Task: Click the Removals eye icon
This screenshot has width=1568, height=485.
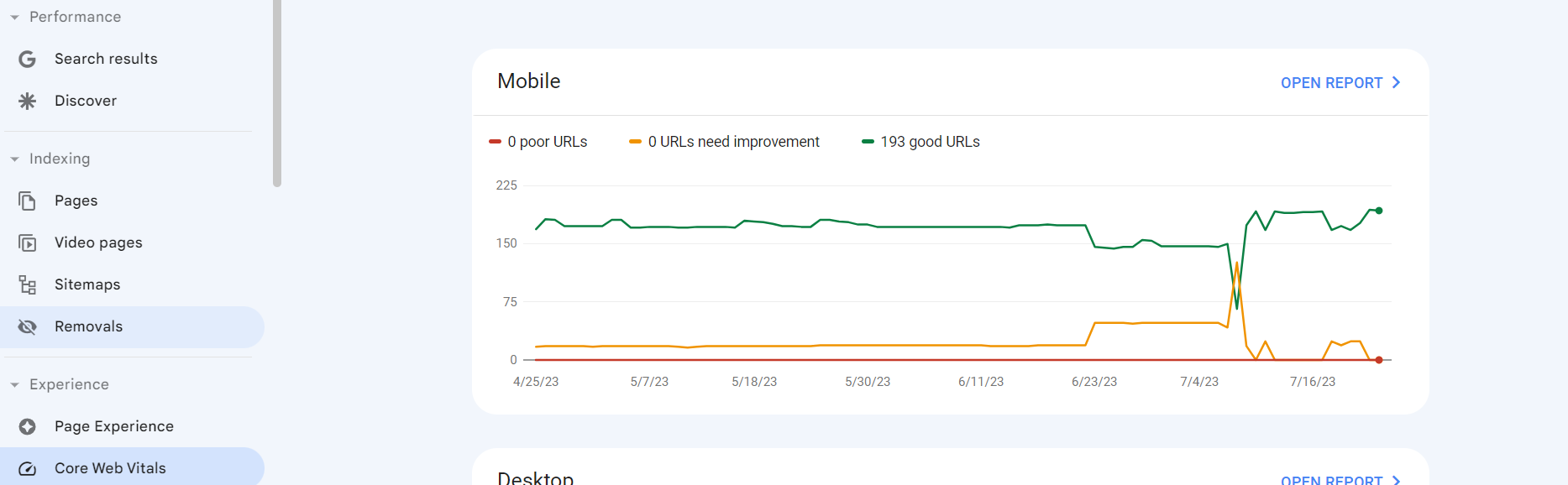Action: click(x=27, y=326)
